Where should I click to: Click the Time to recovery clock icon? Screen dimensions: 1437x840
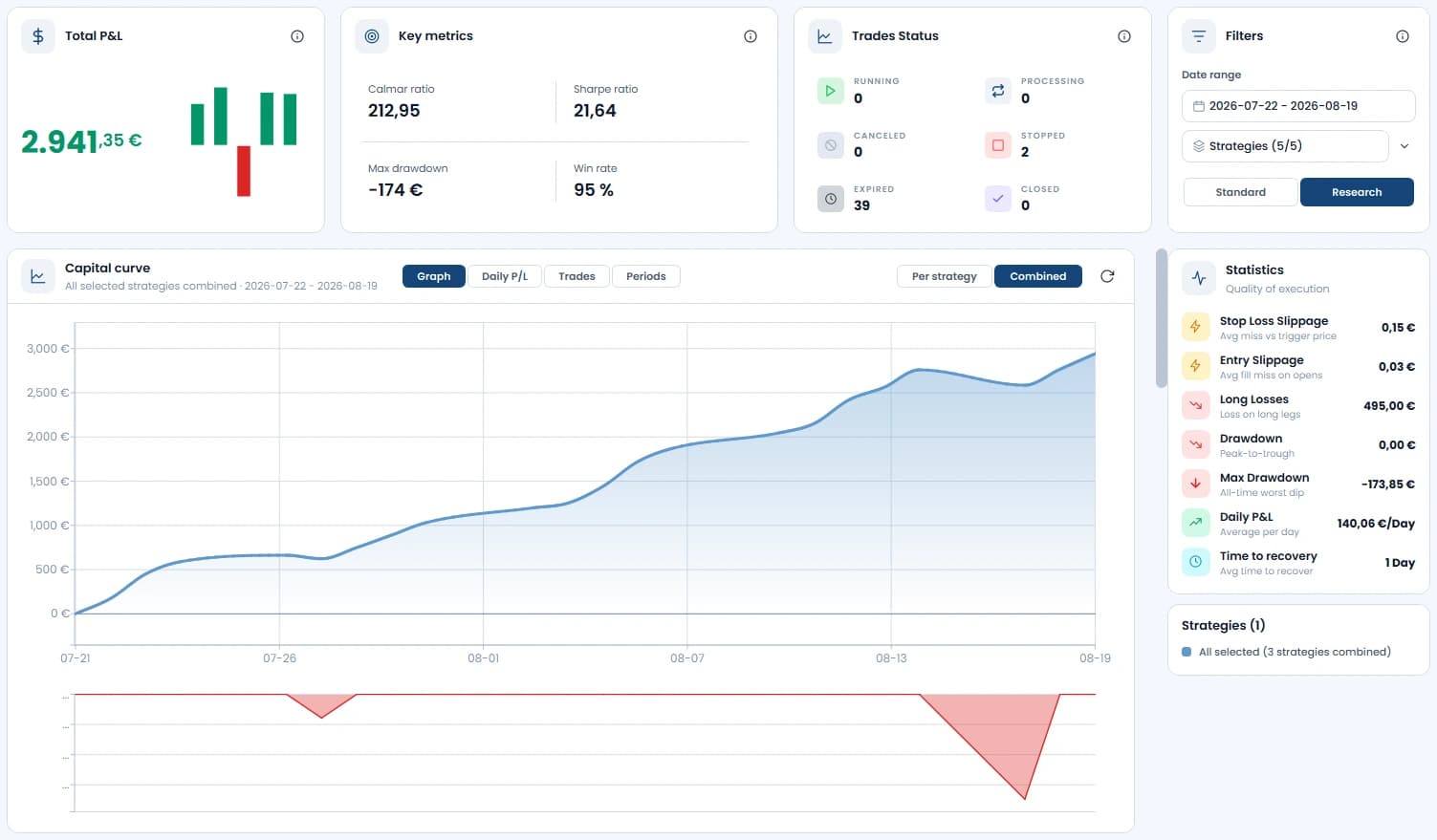coord(1195,562)
